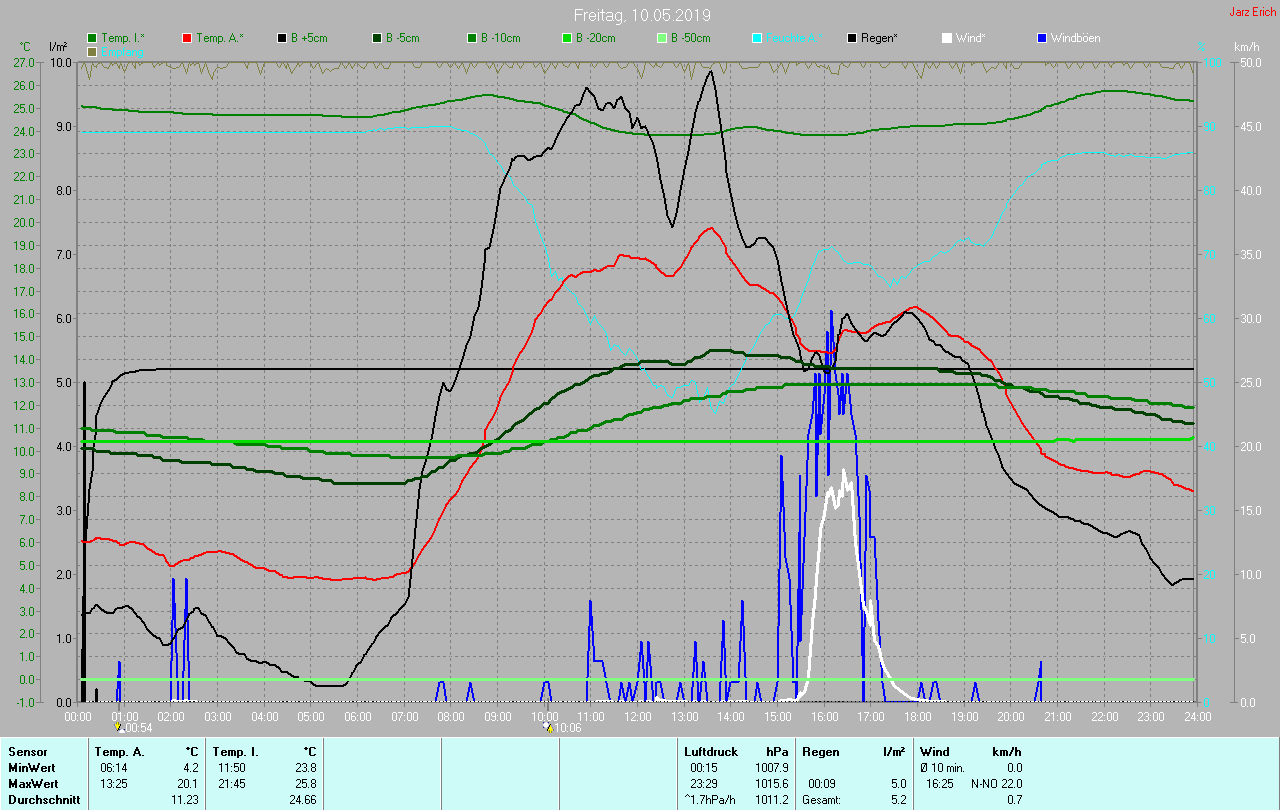Toggle the B +5cm black legend box
The width and height of the screenshot is (1280, 810).
click(x=282, y=38)
